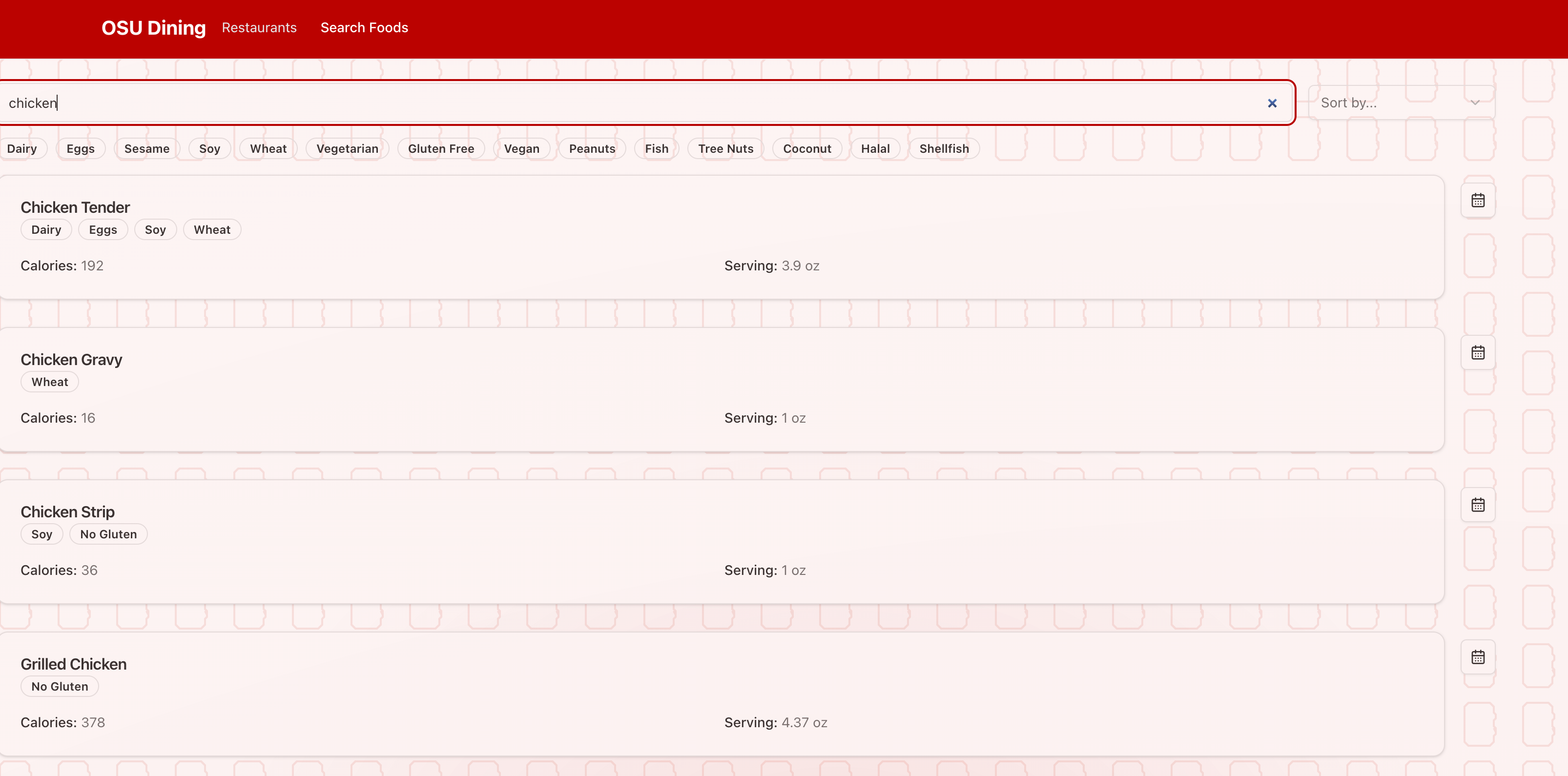Toggle the Halal filter chip

tap(875, 148)
